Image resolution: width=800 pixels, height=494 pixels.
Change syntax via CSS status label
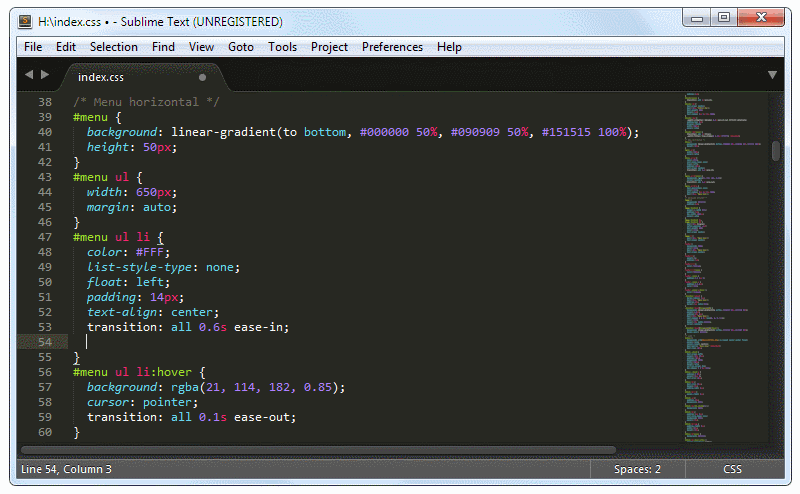(732, 469)
